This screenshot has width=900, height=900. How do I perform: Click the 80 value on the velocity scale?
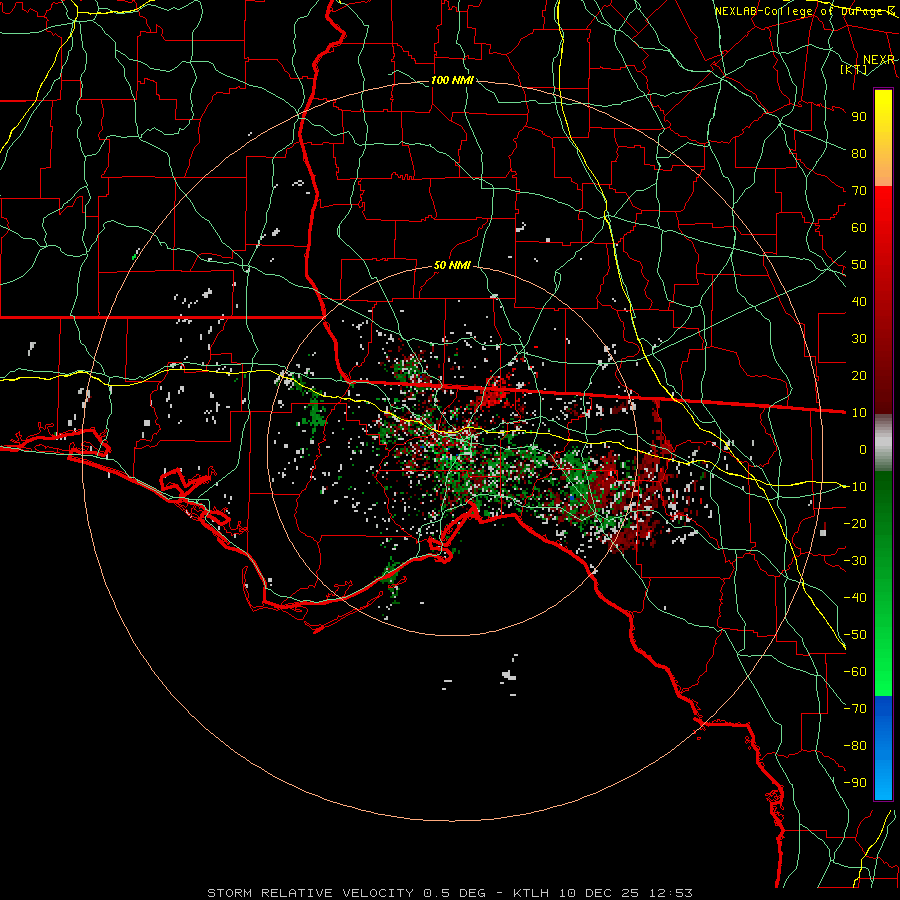[859, 153]
